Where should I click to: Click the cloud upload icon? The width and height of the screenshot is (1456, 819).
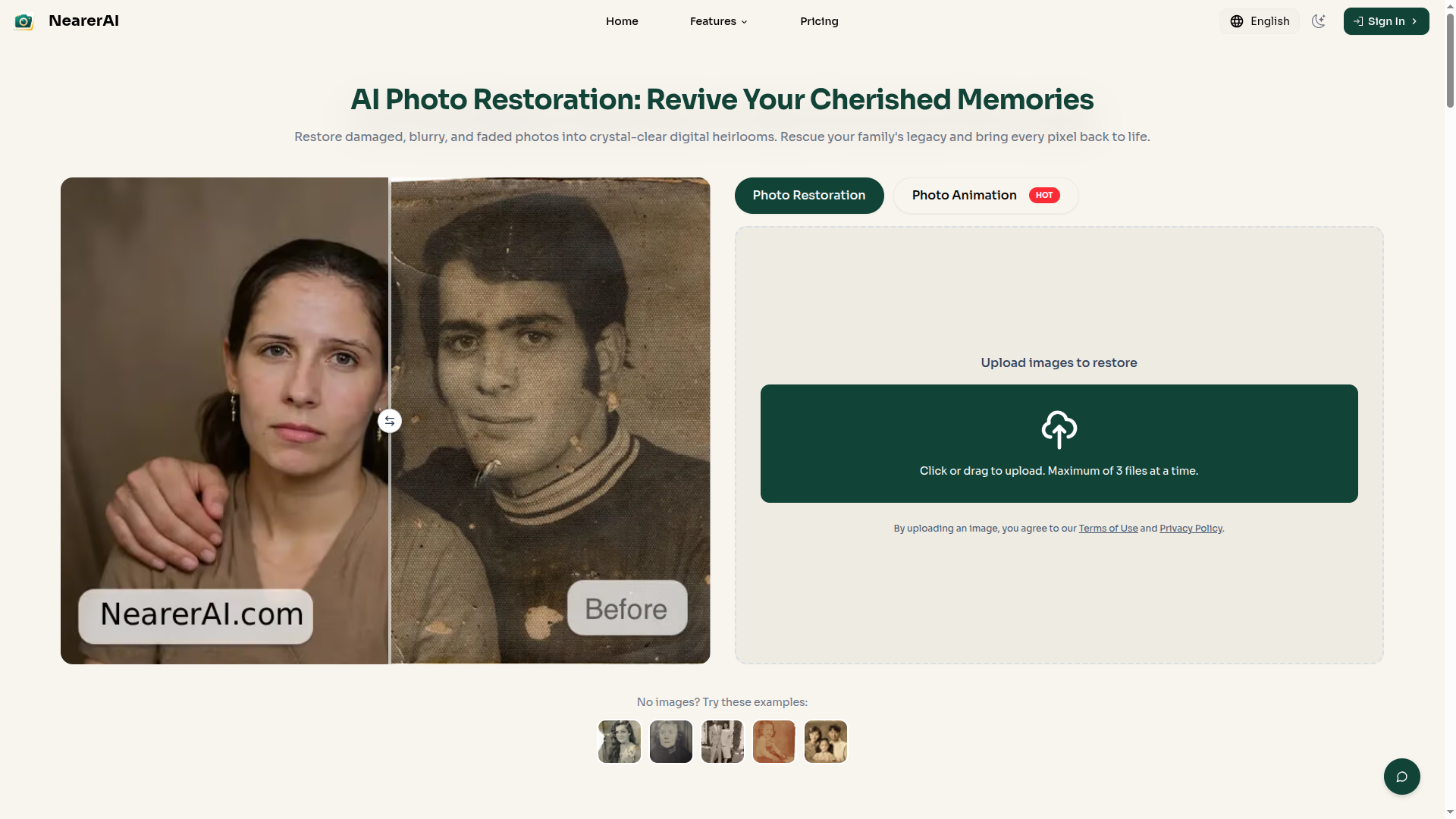[x=1059, y=429]
